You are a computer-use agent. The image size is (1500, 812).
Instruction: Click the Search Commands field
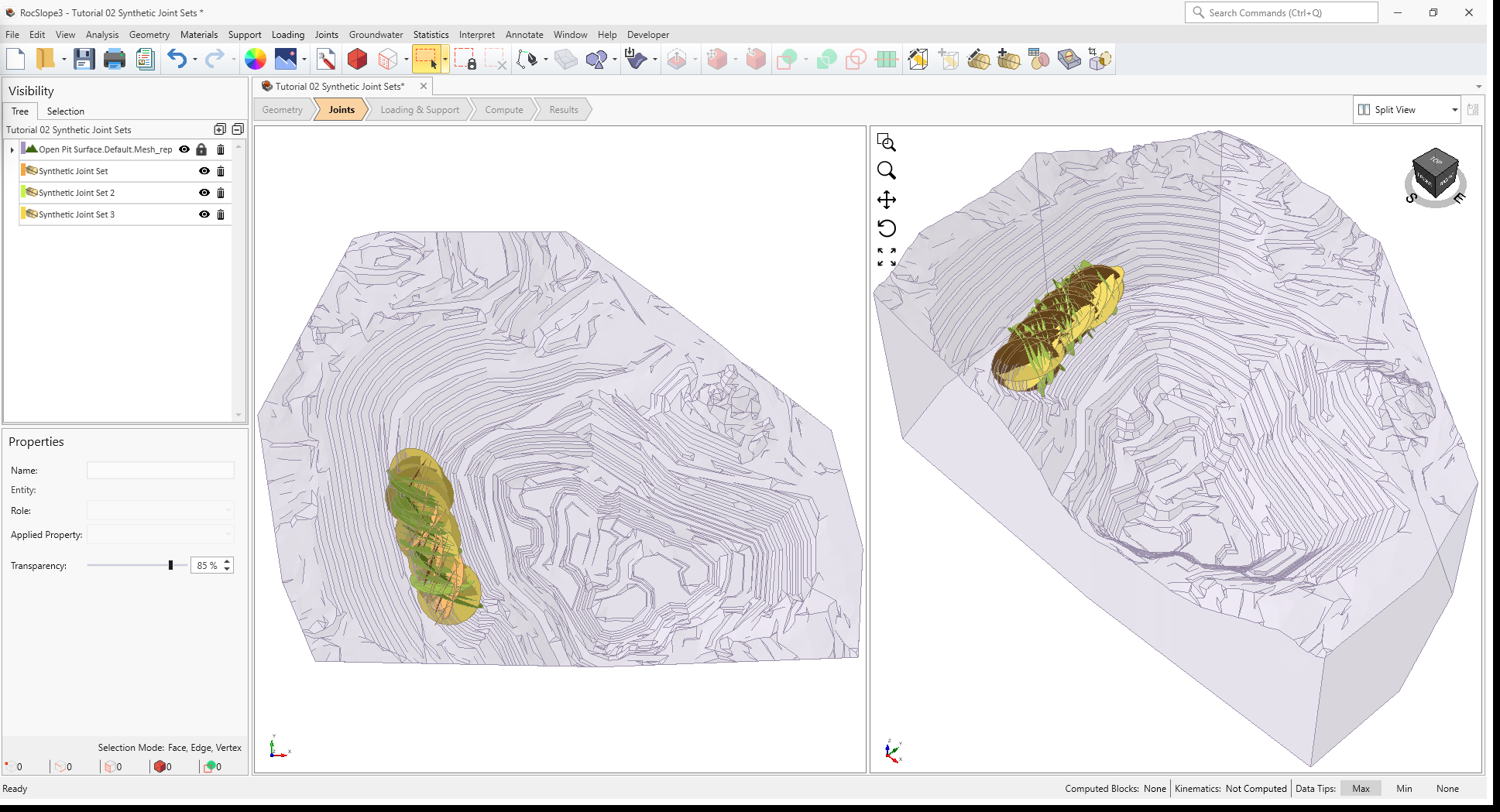tap(1281, 12)
